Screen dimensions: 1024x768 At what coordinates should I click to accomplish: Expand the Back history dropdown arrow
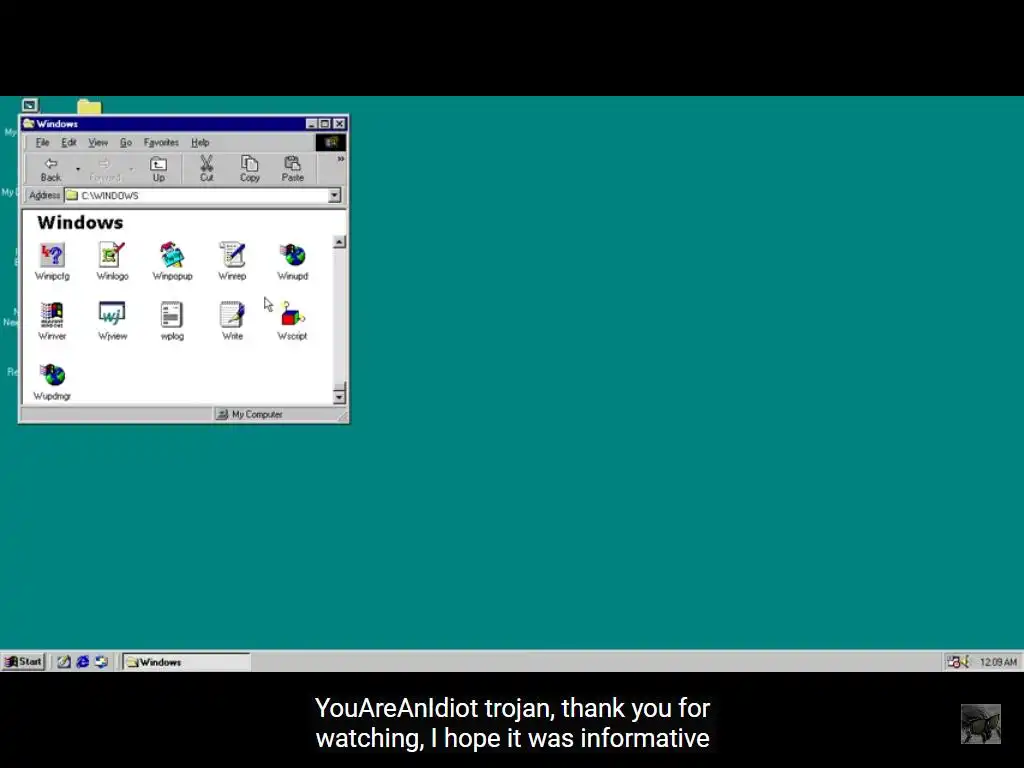pos(78,169)
